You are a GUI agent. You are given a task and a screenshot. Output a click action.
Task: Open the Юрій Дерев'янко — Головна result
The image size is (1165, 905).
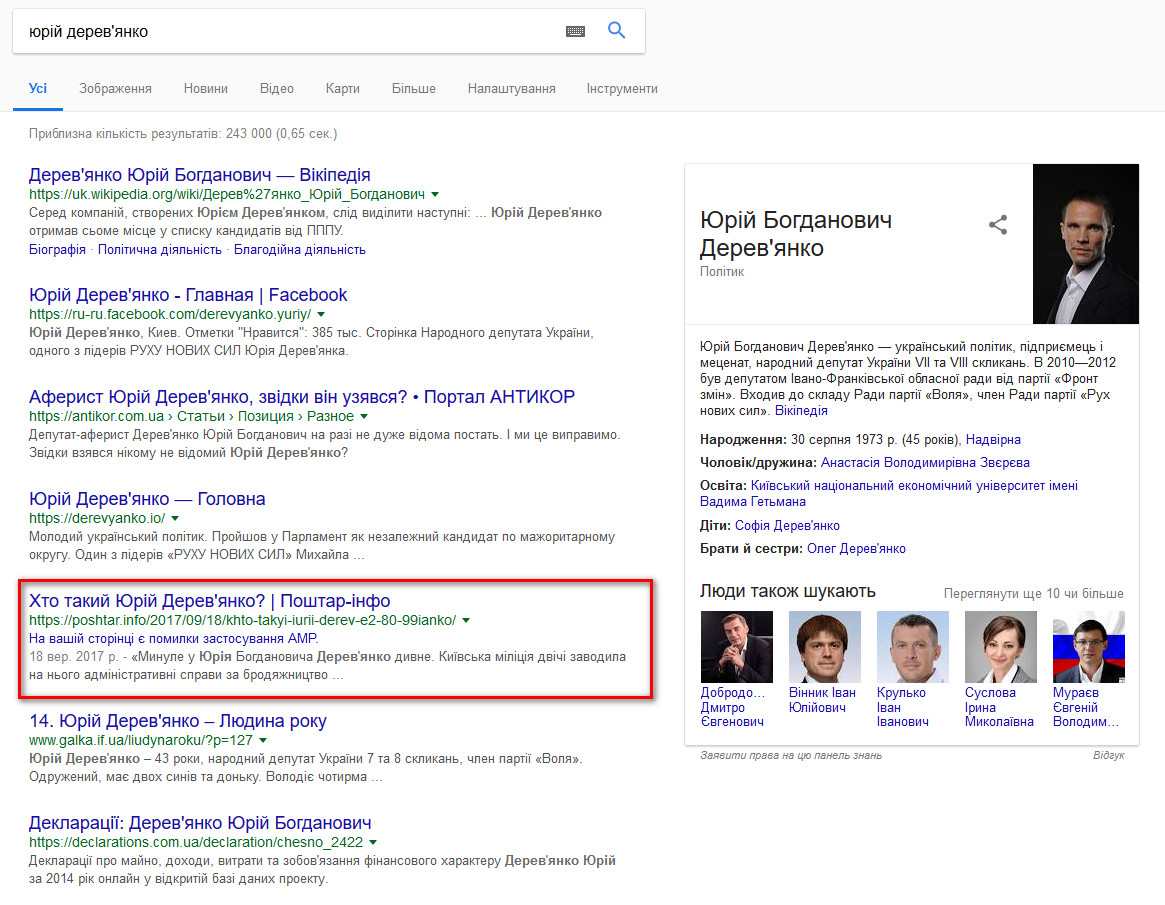pyautogui.click(x=147, y=499)
